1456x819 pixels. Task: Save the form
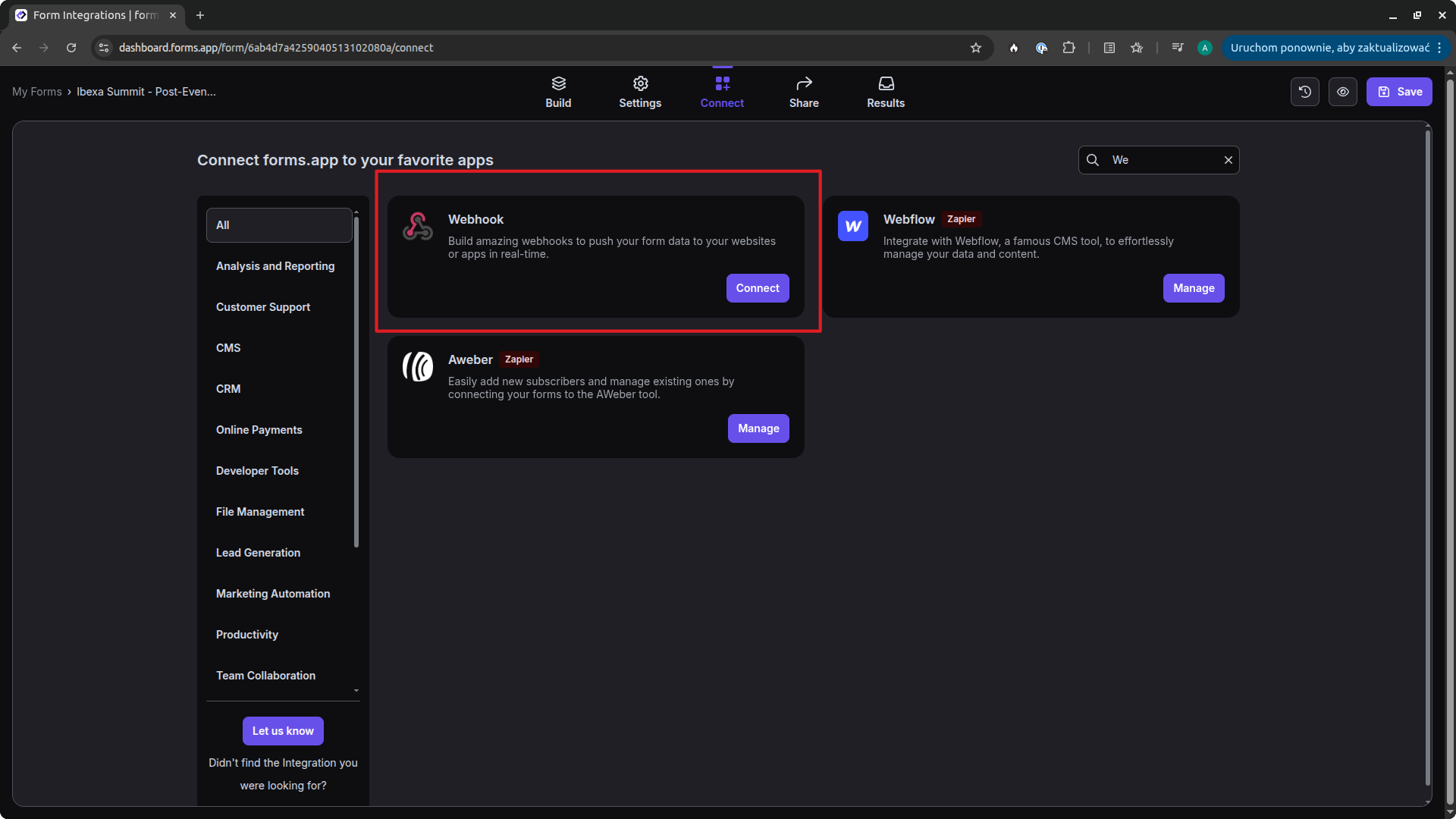coord(1399,92)
